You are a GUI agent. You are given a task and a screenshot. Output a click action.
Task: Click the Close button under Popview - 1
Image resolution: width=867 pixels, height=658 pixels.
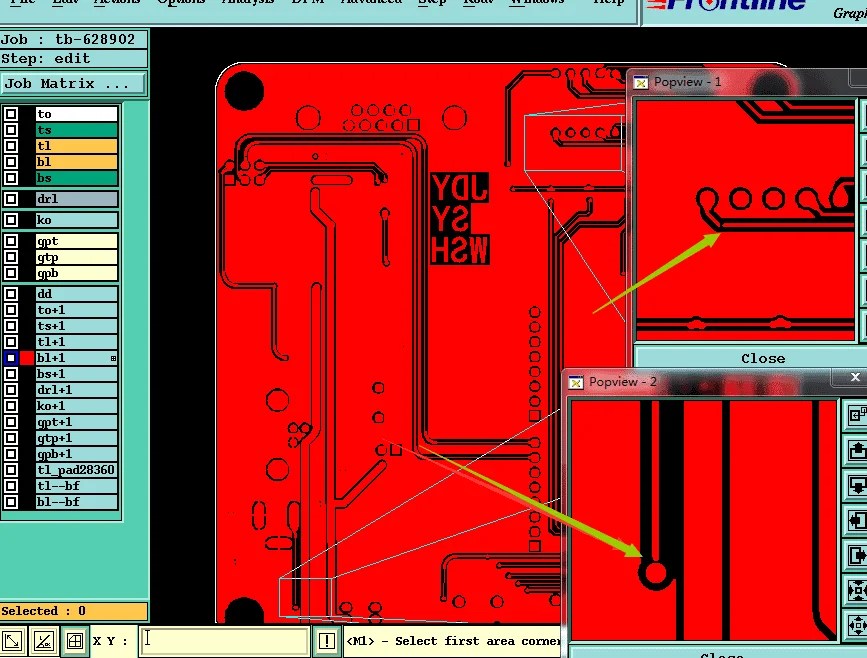click(x=763, y=358)
